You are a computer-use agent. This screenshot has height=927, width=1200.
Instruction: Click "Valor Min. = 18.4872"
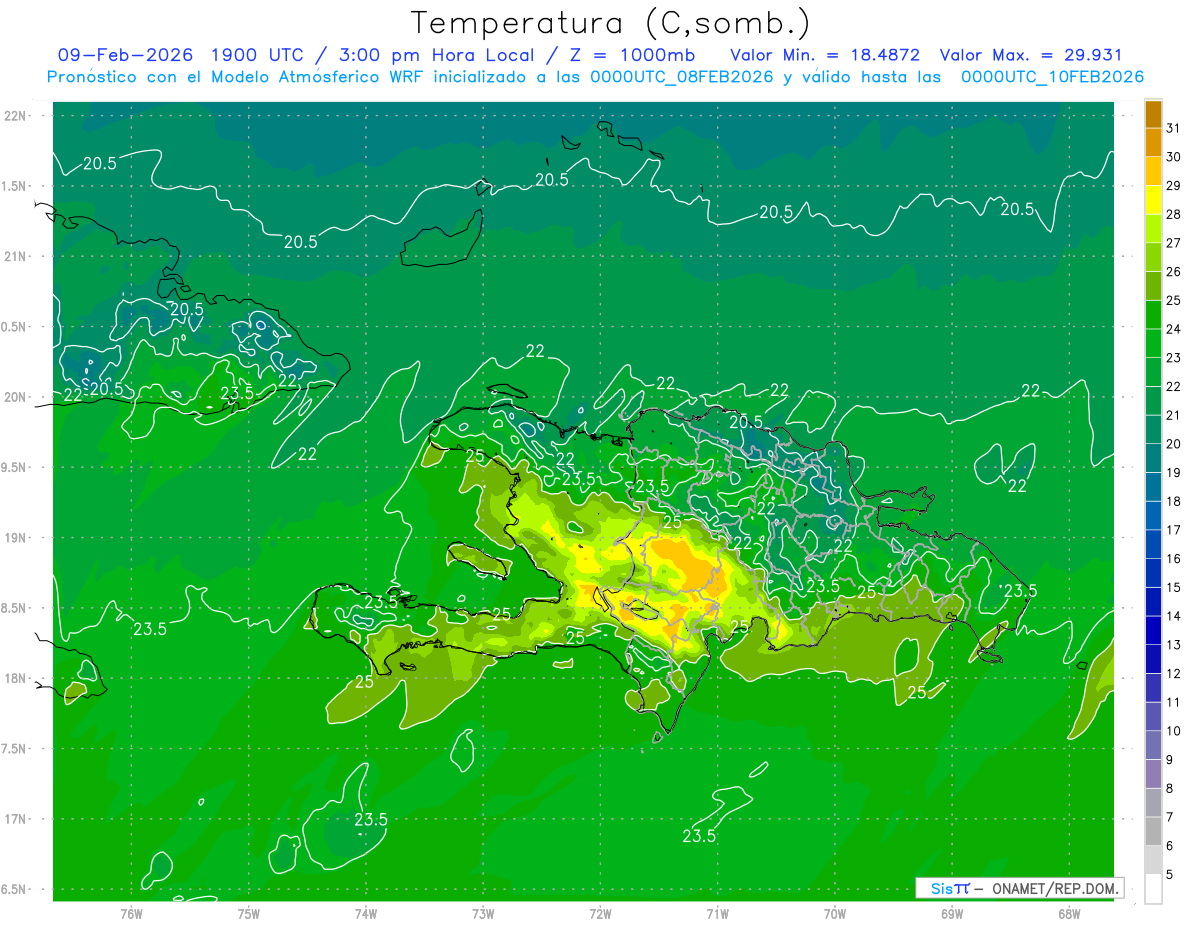825,55
